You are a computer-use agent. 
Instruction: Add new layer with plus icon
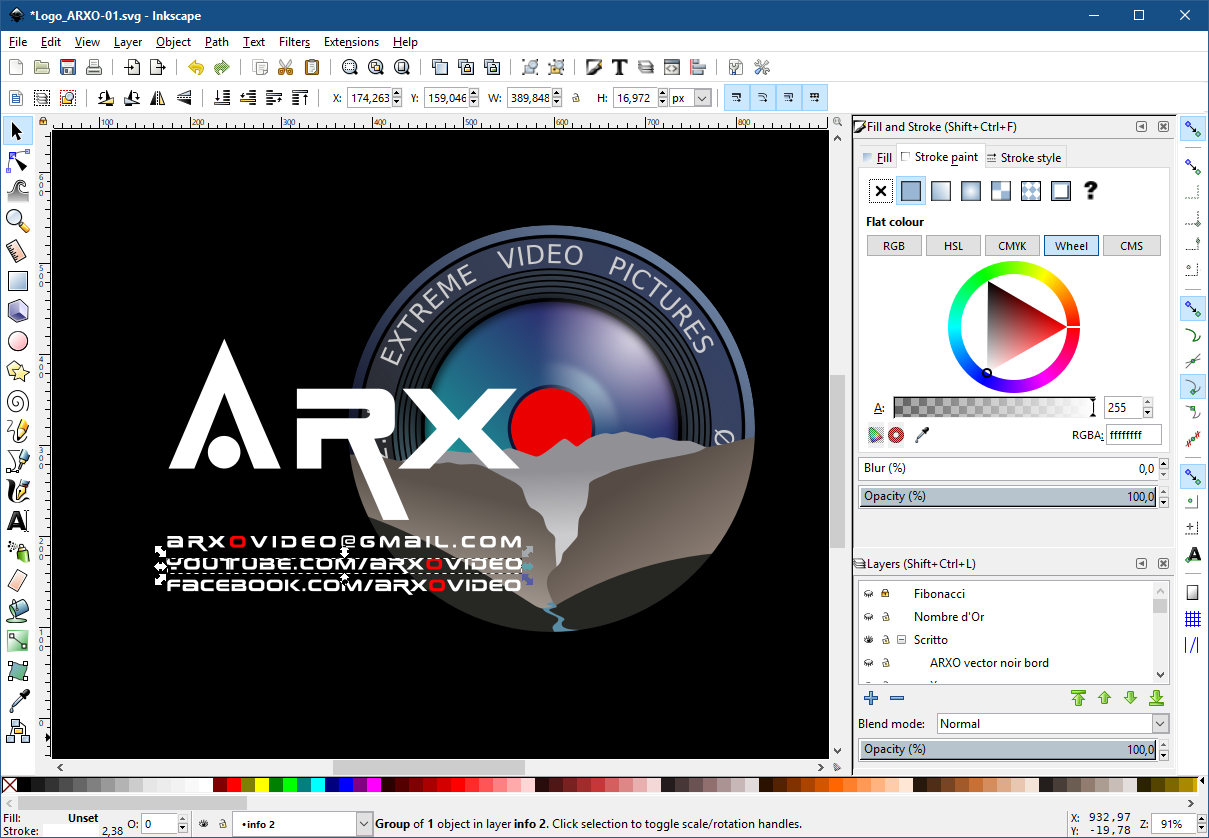tap(871, 698)
